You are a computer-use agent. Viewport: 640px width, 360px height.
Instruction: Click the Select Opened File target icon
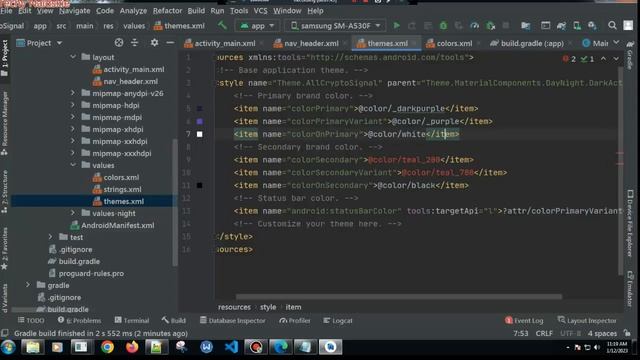119,43
